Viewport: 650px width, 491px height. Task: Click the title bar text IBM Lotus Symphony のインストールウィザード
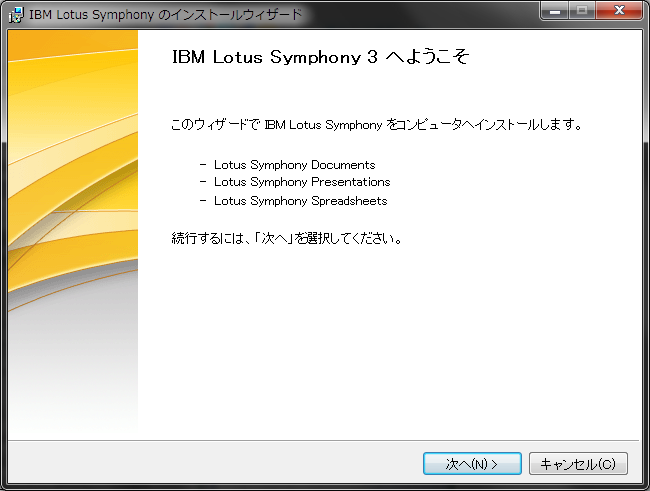[166, 15]
